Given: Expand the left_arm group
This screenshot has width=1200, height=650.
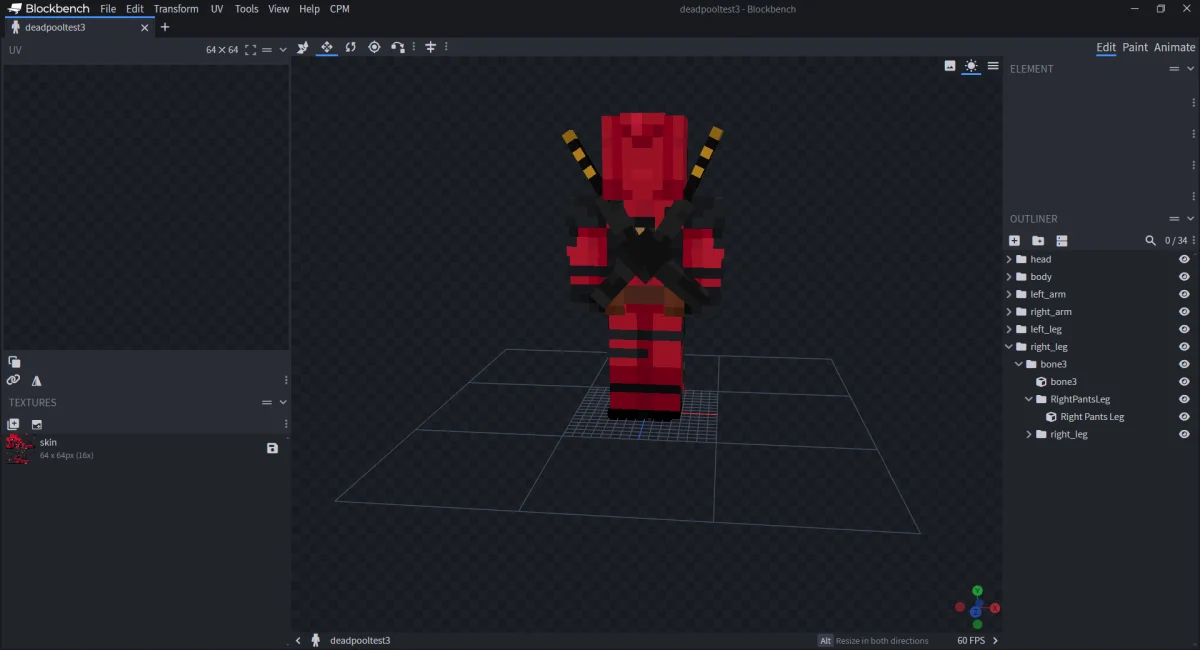Looking at the screenshot, I should [x=1009, y=294].
